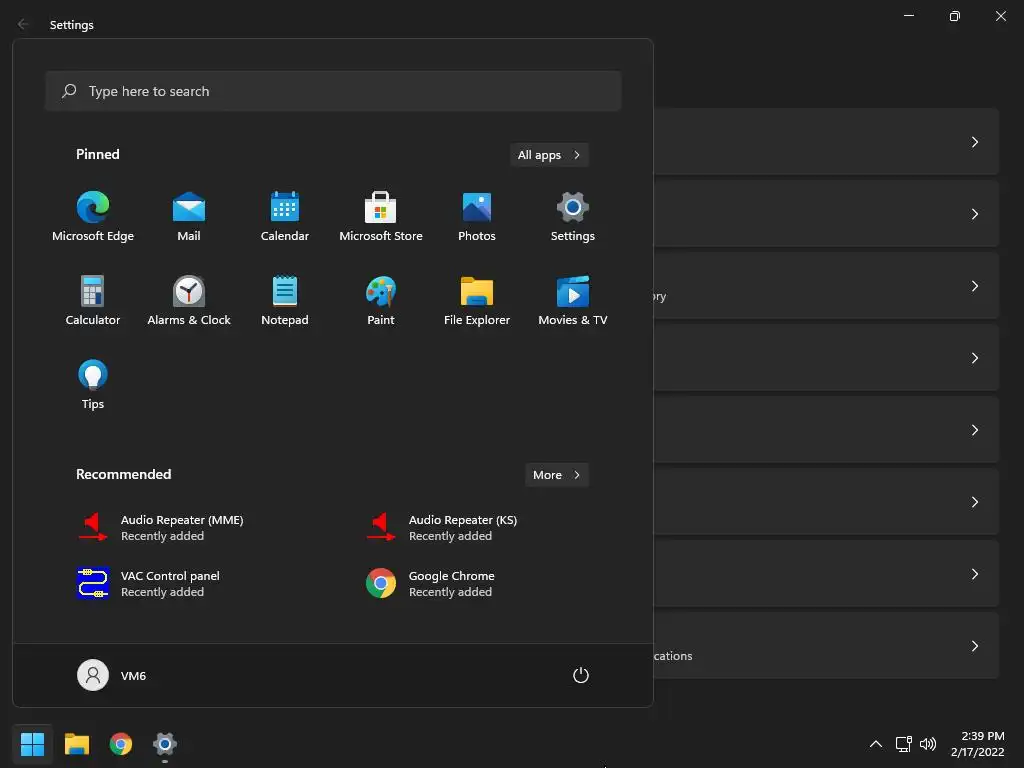Restore down the Settings window
The height and width of the screenshot is (768, 1024).
pos(955,16)
